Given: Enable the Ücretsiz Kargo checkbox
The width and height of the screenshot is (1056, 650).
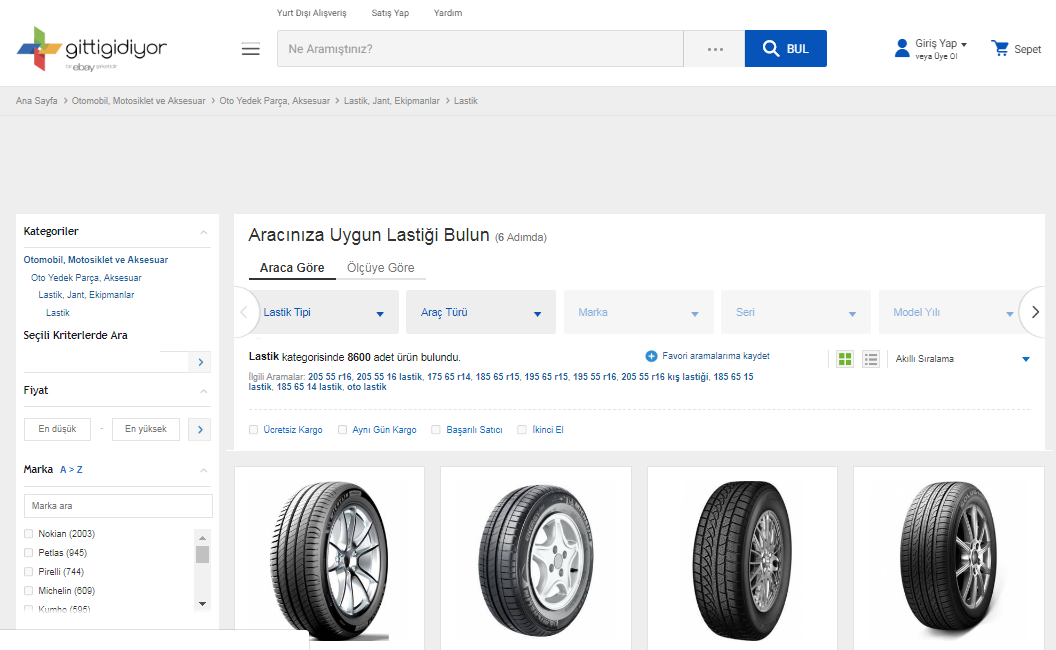Looking at the screenshot, I should coord(254,430).
